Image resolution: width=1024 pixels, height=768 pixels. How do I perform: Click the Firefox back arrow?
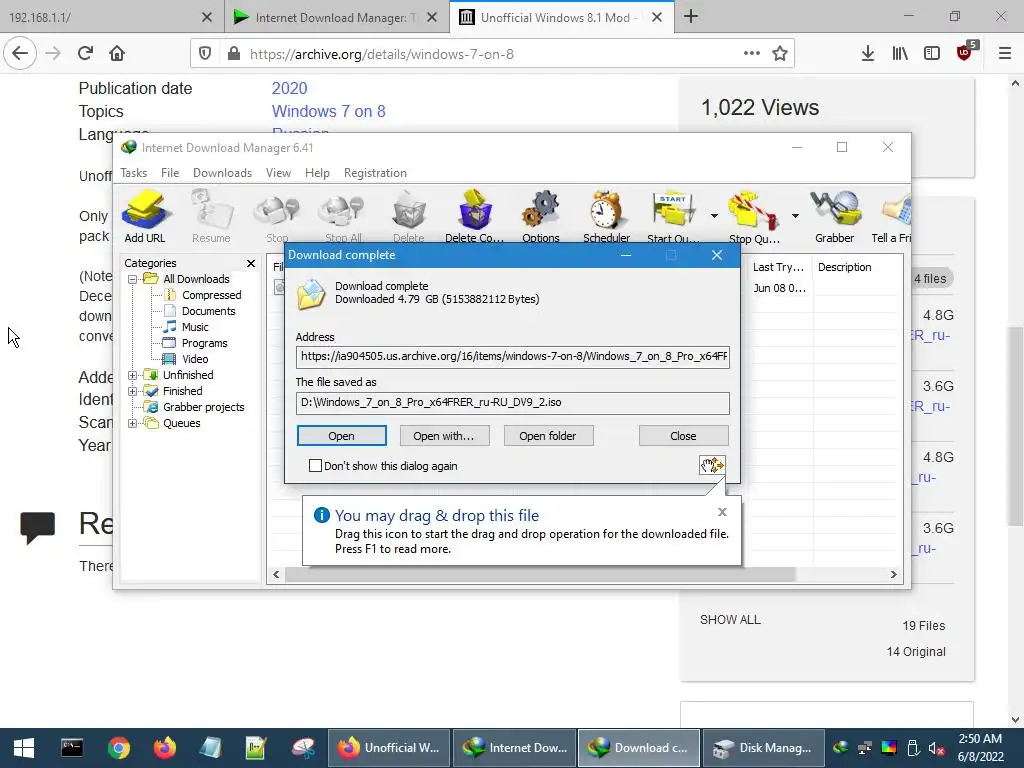point(20,54)
